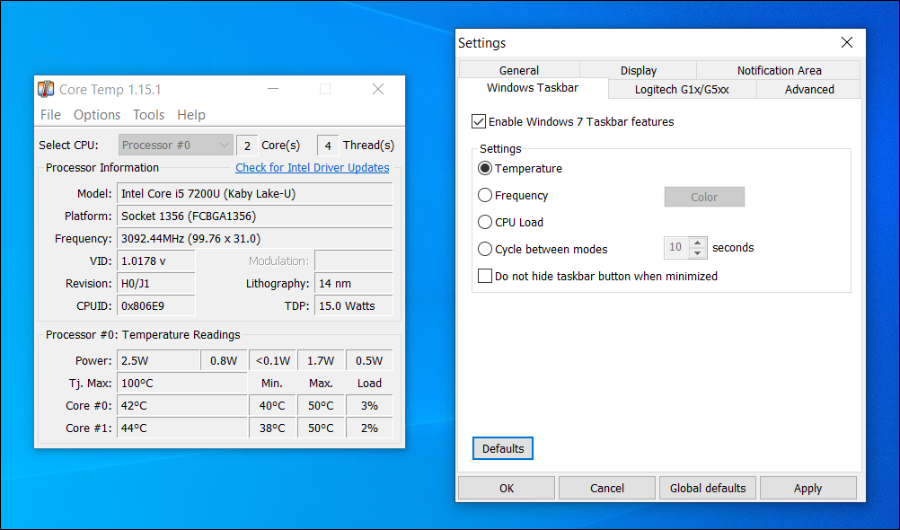Click the Tj. Max value 100°C
The height and width of the screenshot is (530, 900).
182,383
